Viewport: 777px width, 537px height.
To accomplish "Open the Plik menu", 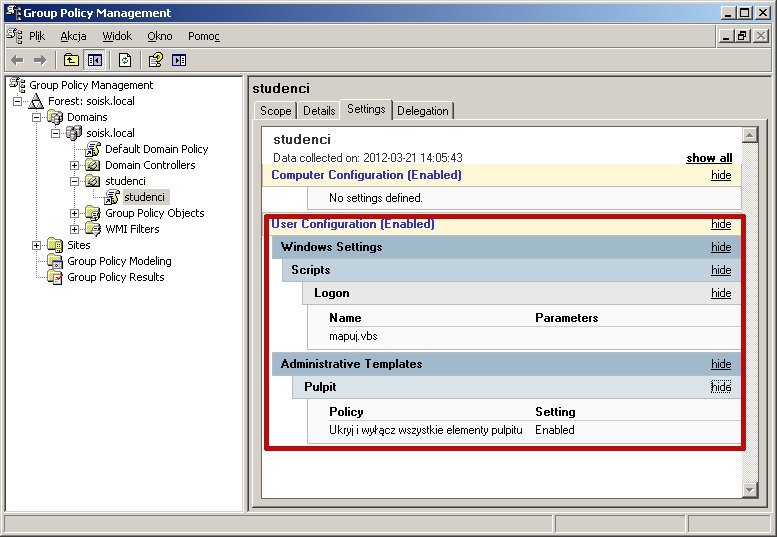I will pyautogui.click(x=37, y=36).
